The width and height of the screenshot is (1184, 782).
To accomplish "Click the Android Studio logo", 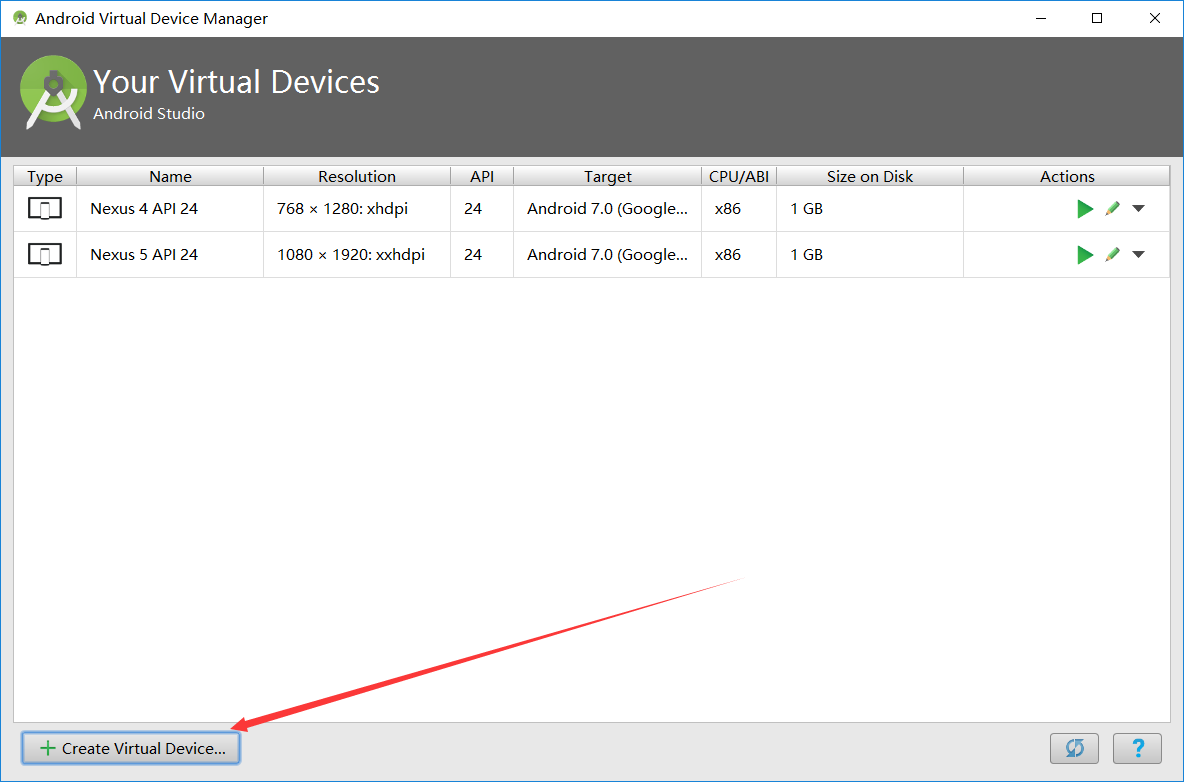I will (x=53, y=92).
